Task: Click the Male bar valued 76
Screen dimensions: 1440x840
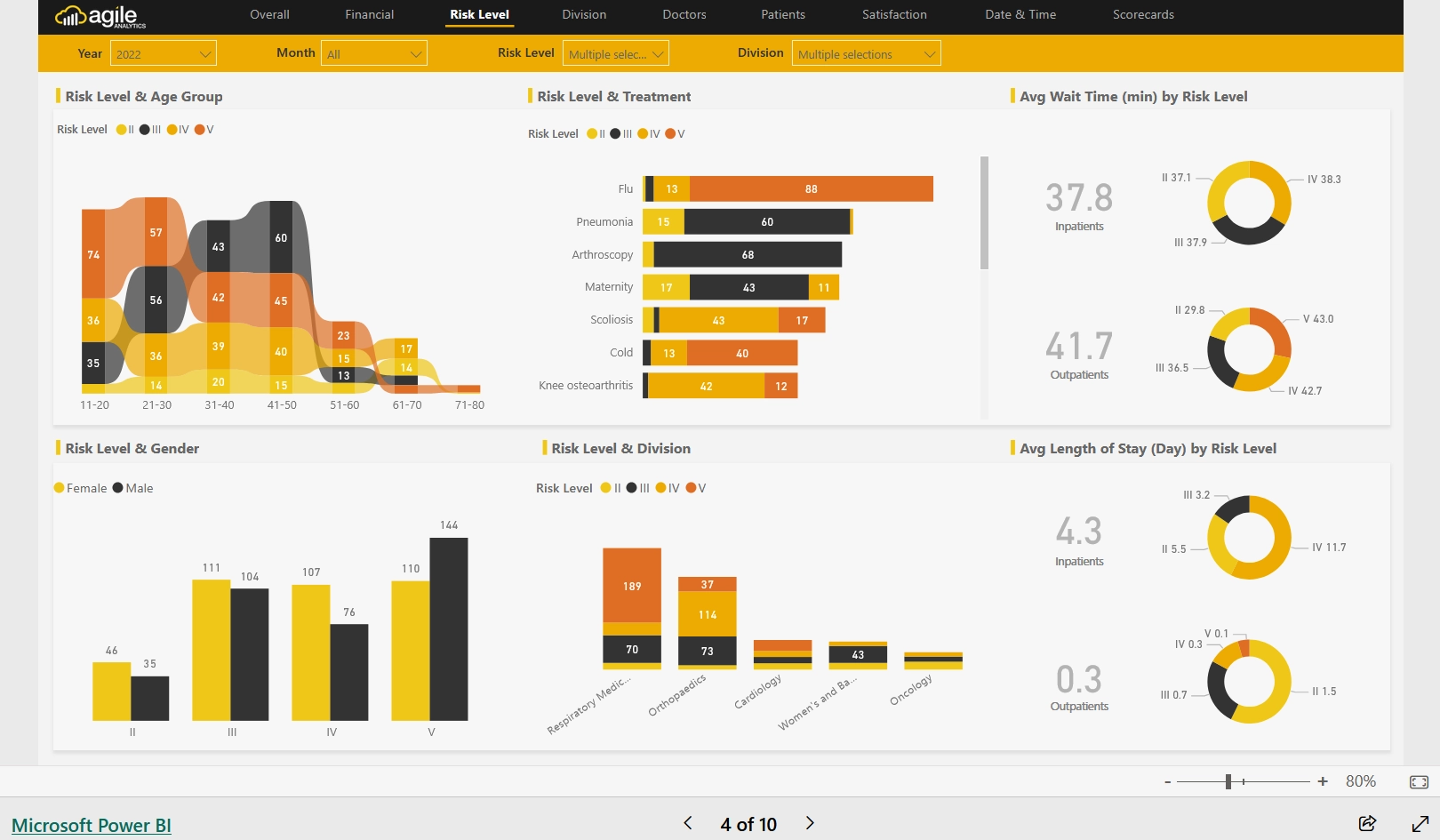Action: [349, 672]
